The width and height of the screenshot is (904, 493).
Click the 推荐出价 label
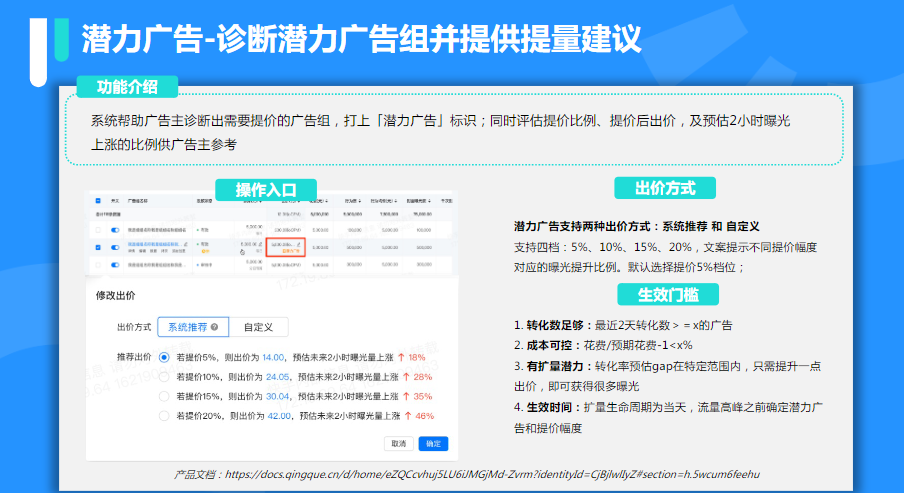134,357
